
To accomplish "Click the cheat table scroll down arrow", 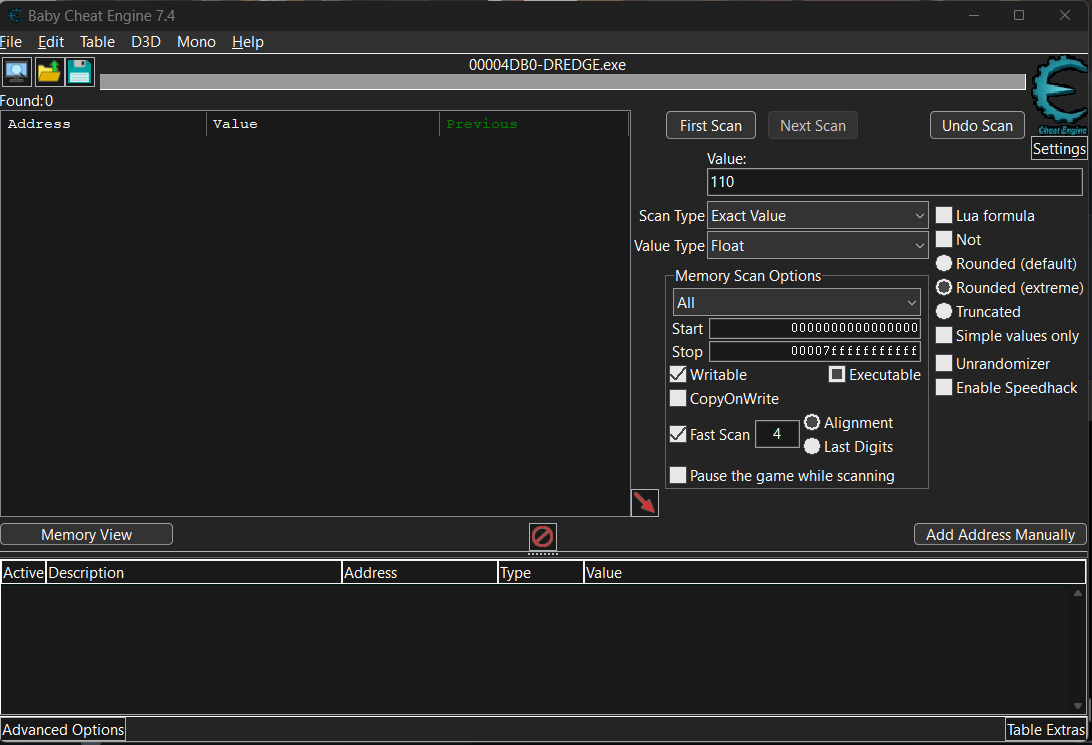I will pos(1078,705).
